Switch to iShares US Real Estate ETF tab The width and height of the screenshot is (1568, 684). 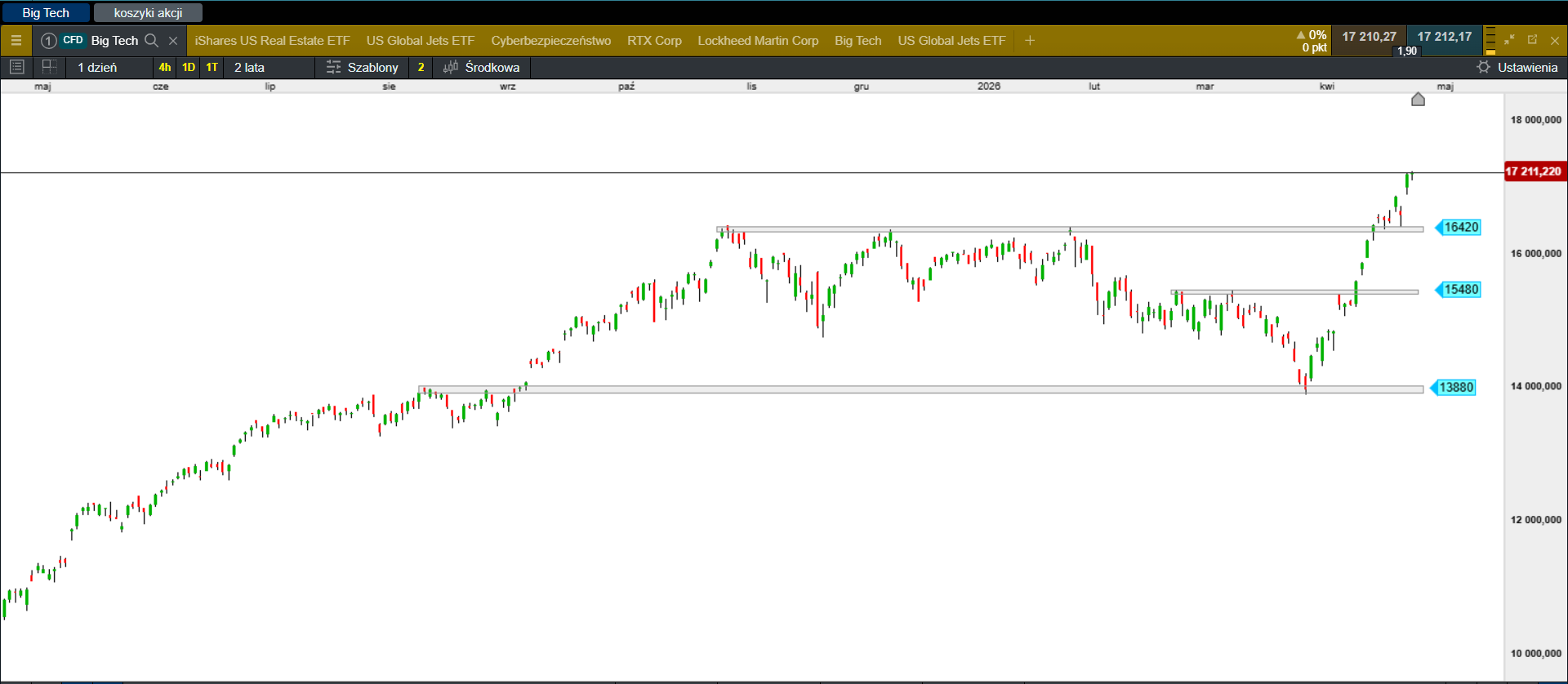pyautogui.click(x=272, y=40)
